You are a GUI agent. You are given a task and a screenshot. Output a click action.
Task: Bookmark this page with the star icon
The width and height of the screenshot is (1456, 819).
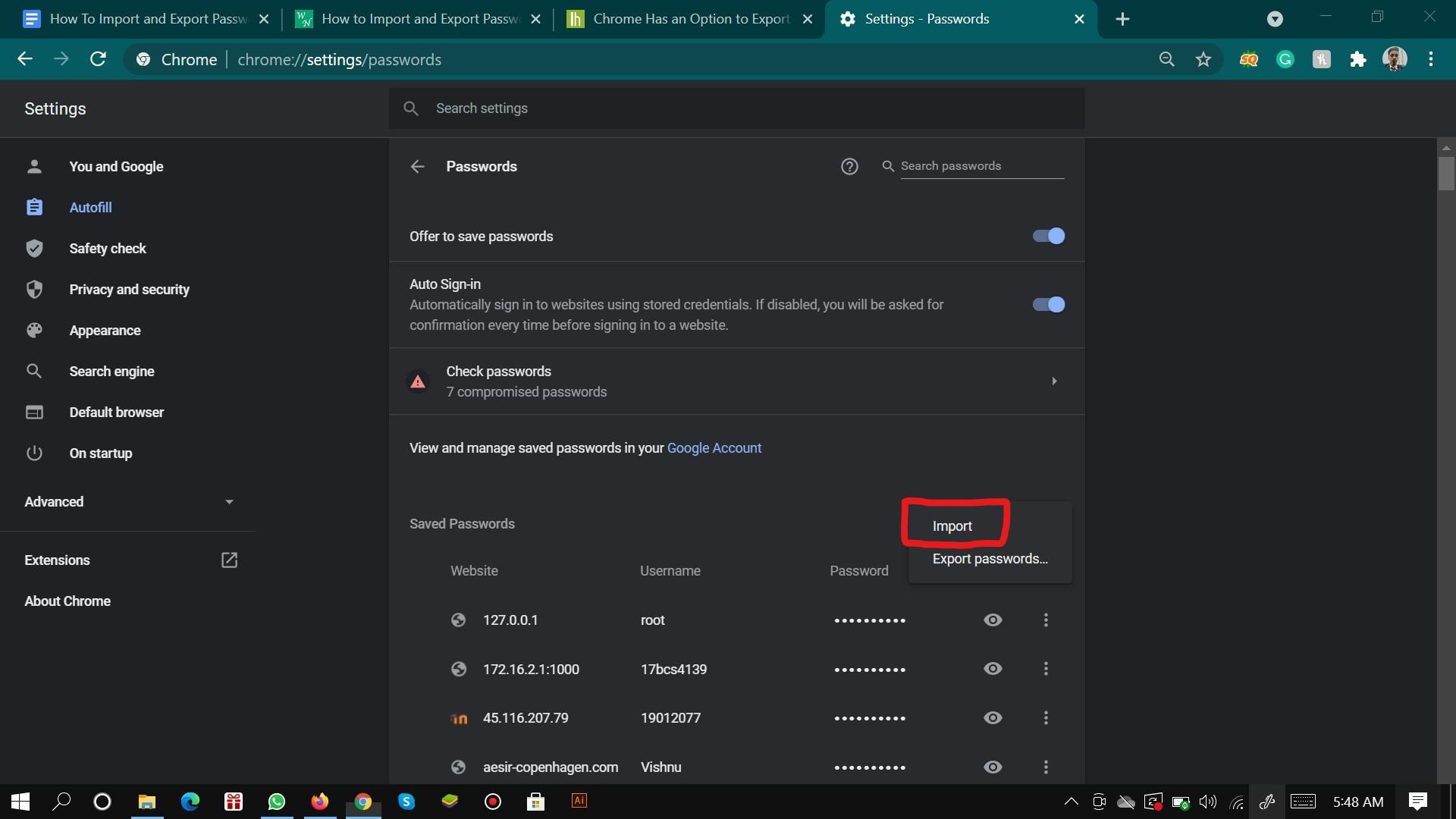1203,59
